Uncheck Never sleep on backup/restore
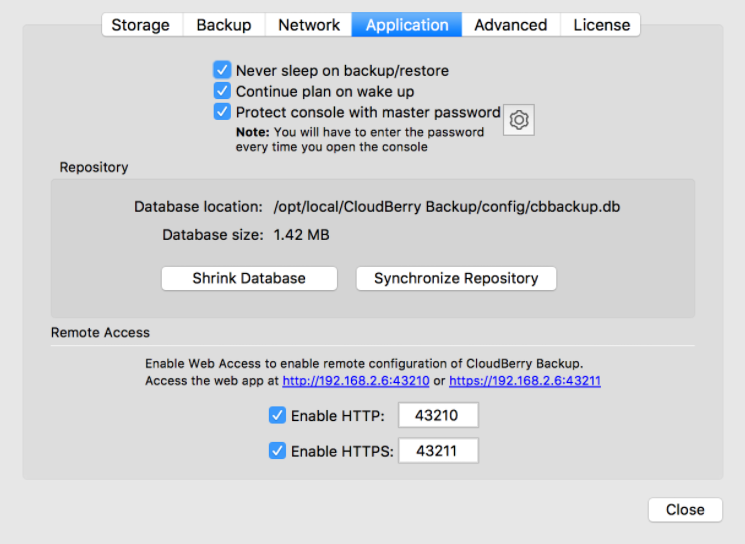The height and width of the screenshot is (544, 745). (x=222, y=70)
